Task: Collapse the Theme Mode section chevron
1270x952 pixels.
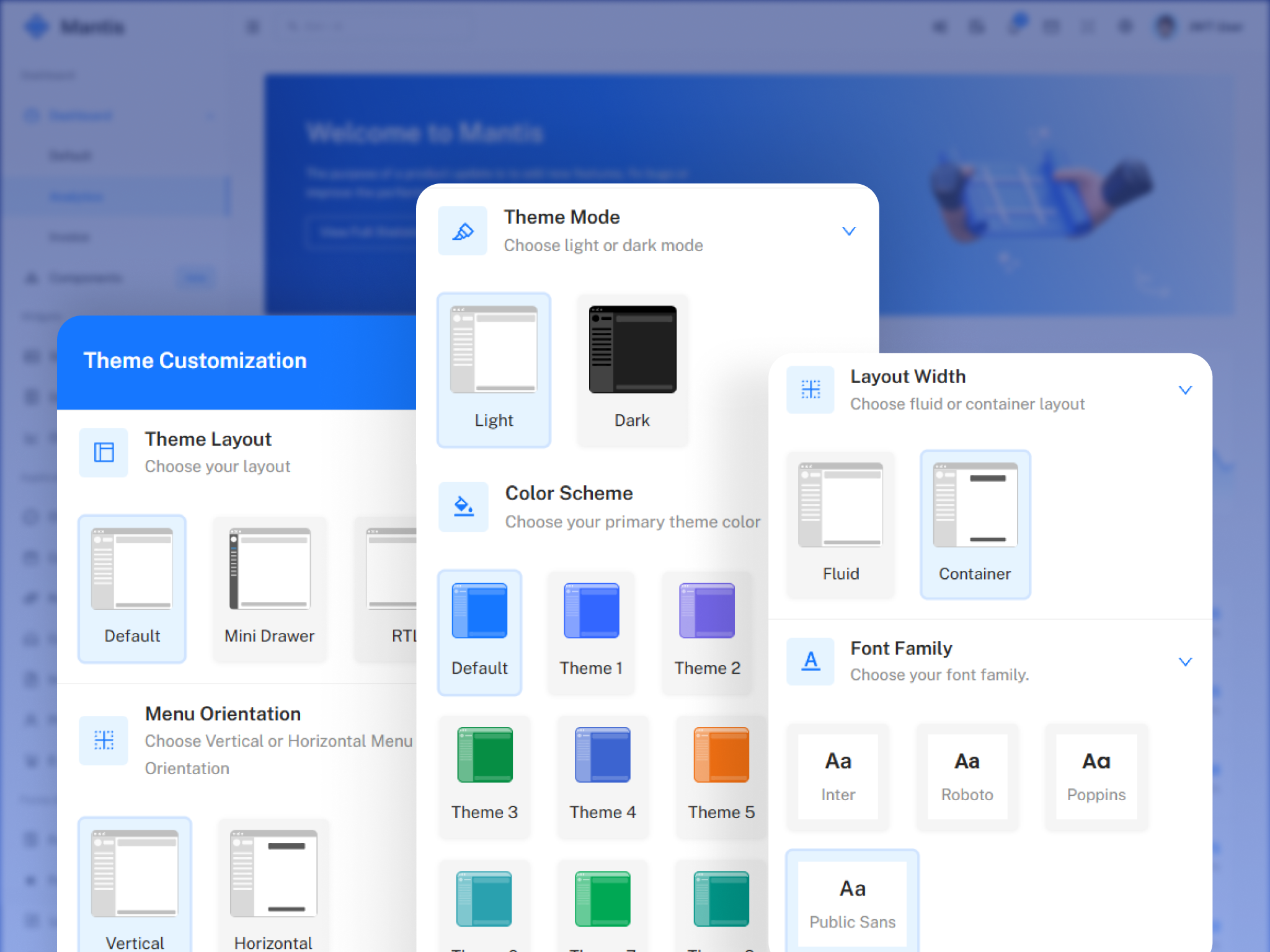Action: pyautogui.click(x=848, y=231)
